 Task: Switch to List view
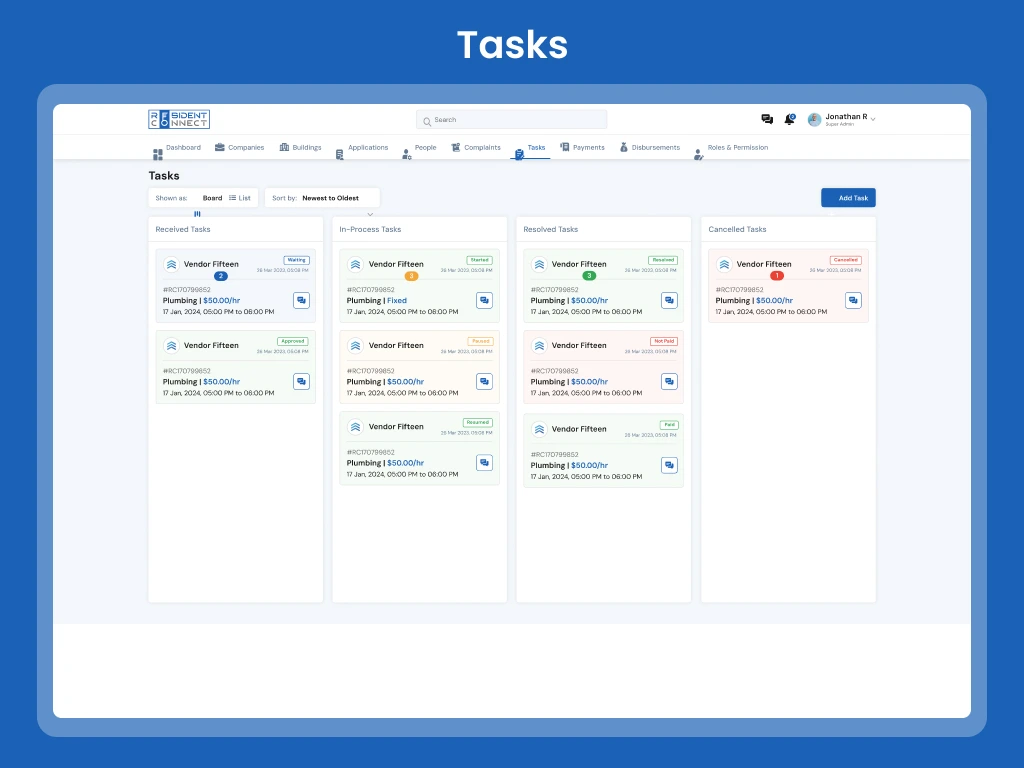pos(240,198)
